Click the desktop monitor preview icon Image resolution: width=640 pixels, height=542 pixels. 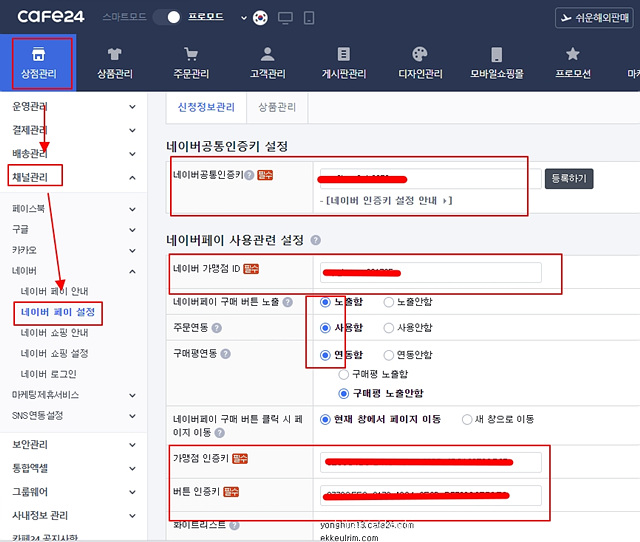coord(285,18)
